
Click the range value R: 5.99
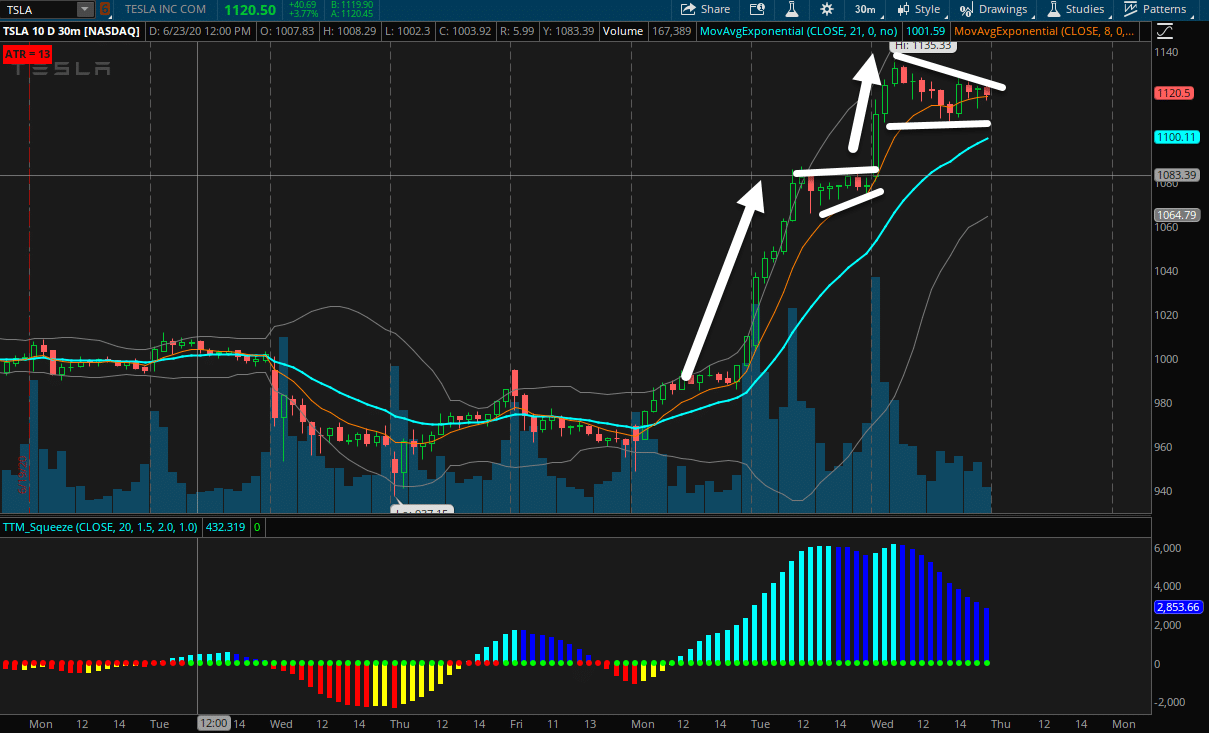[517, 31]
